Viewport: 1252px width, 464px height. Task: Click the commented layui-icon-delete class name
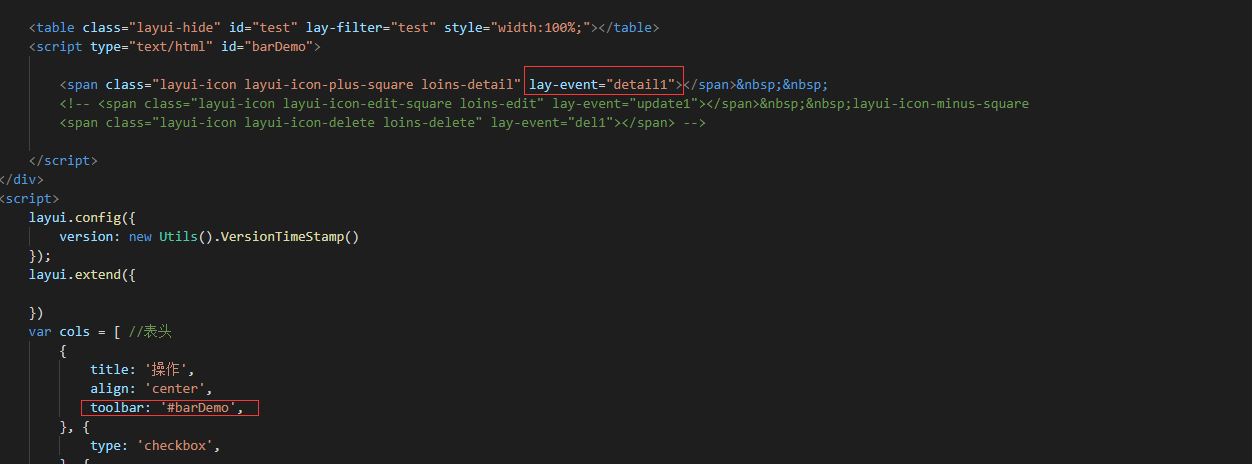click(310, 122)
